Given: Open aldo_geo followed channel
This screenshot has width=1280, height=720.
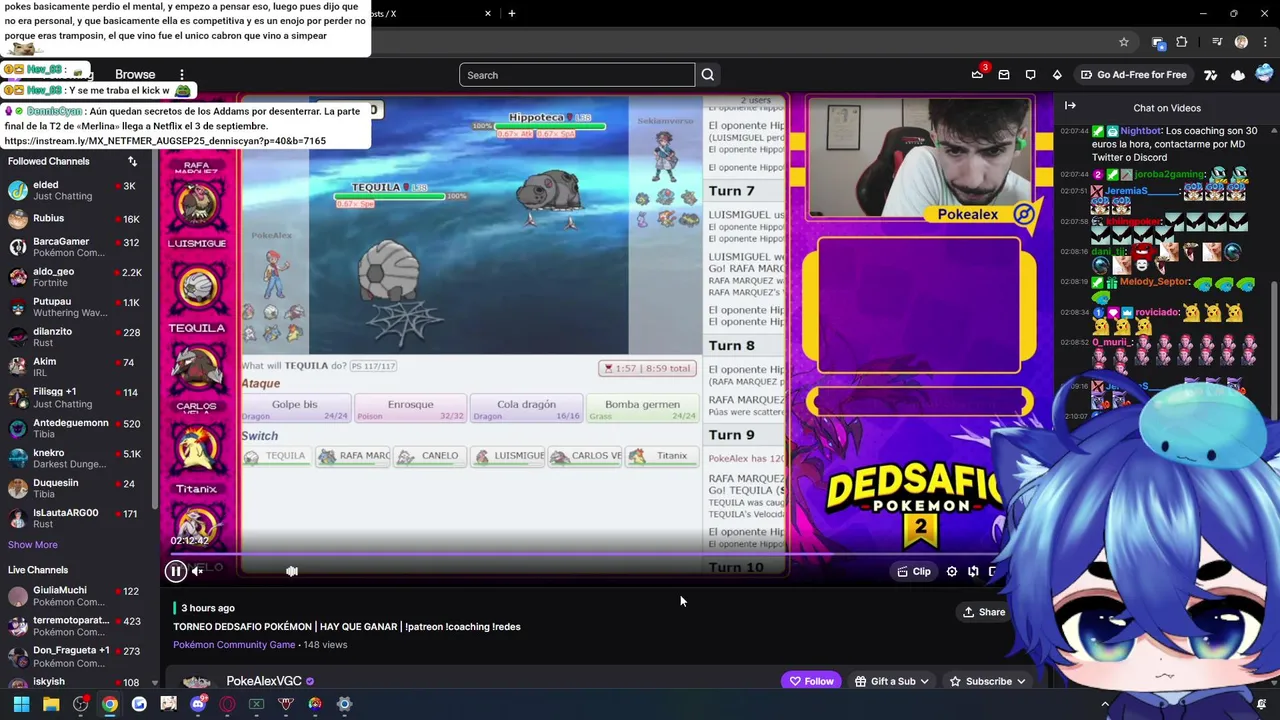Looking at the screenshot, I should [x=77, y=277].
